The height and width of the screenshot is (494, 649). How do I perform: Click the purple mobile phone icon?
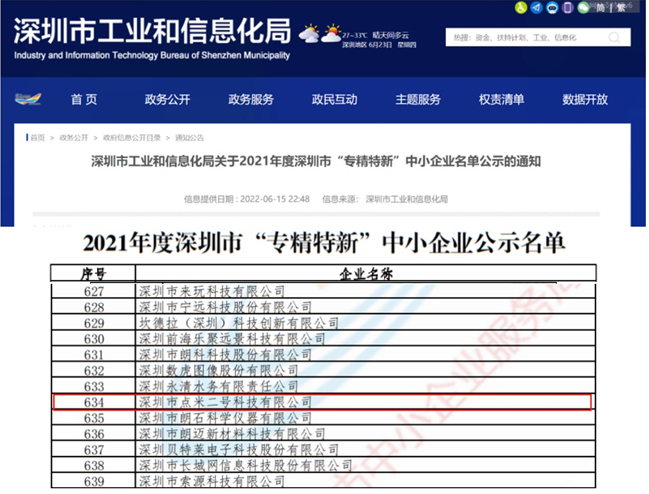(x=570, y=8)
